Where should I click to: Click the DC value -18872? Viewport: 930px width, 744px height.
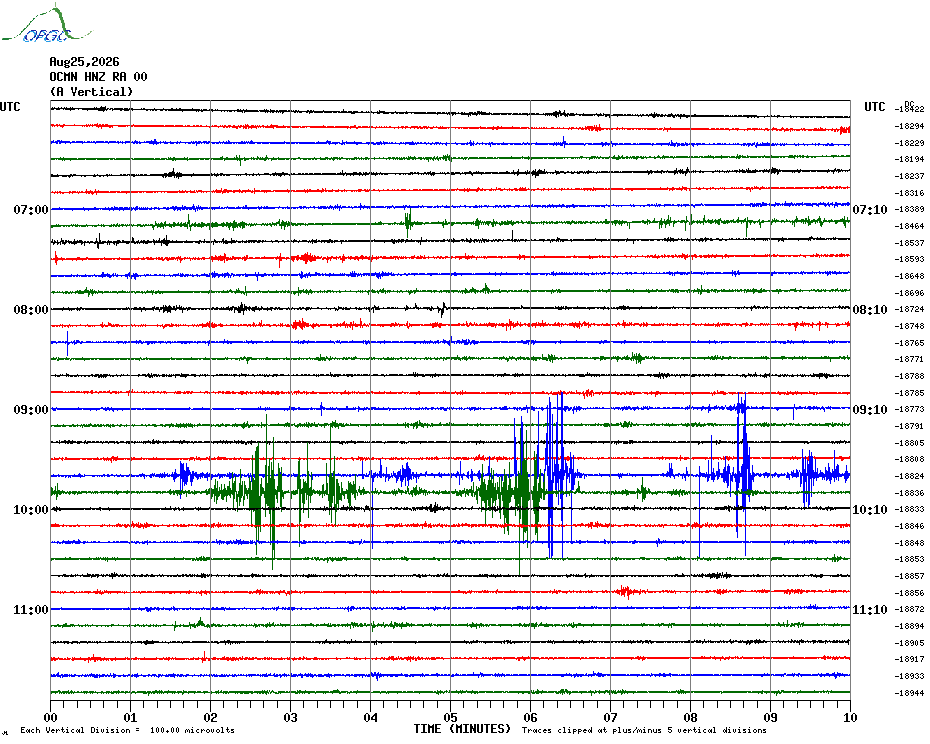click(x=909, y=609)
